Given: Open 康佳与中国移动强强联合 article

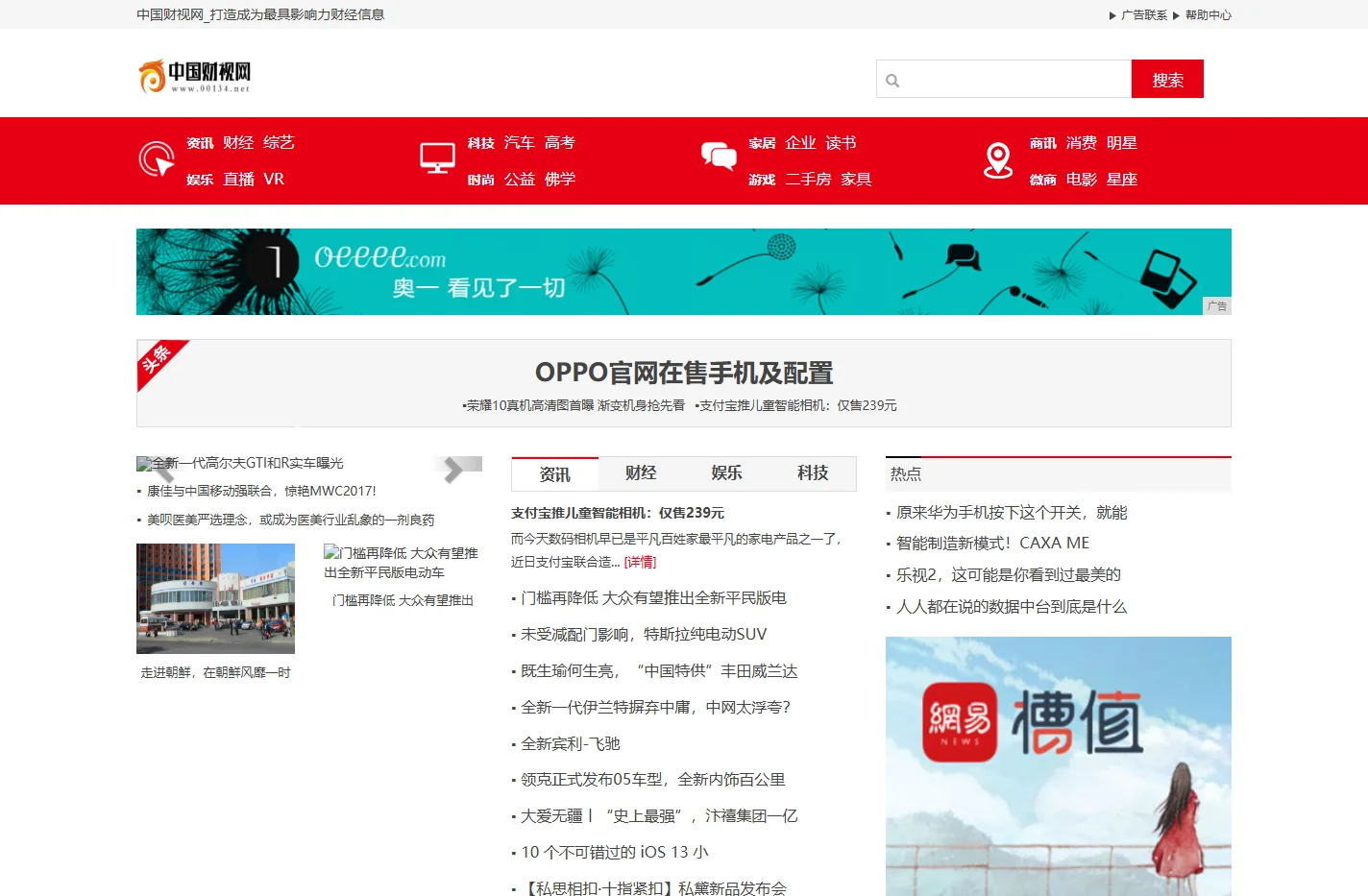Looking at the screenshot, I should pos(261,492).
